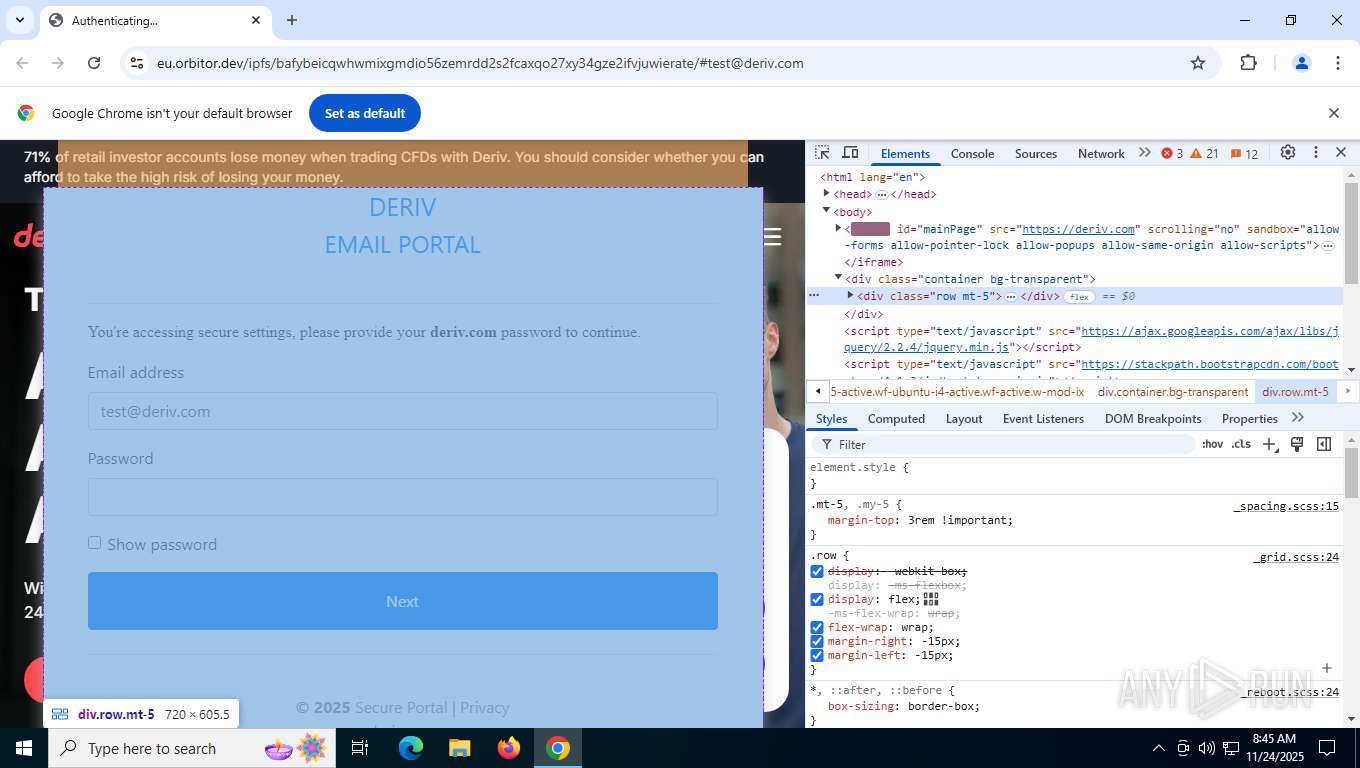Click the Password input field
The height and width of the screenshot is (768, 1360).
pos(403,497)
